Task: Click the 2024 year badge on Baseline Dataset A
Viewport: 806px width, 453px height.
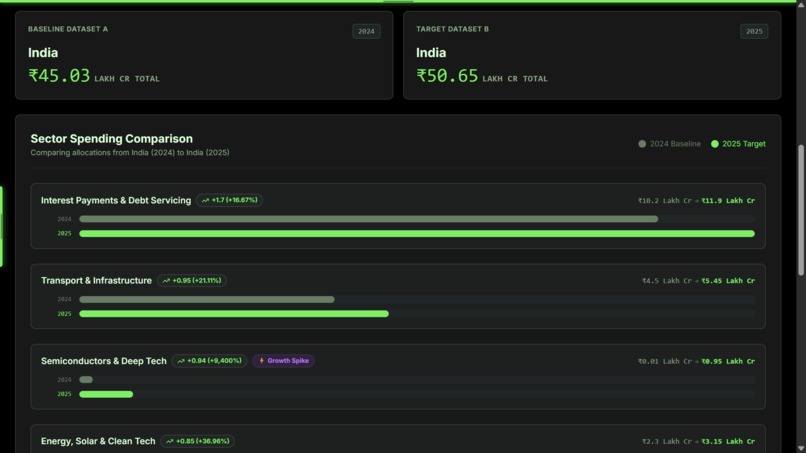Action: [366, 31]
